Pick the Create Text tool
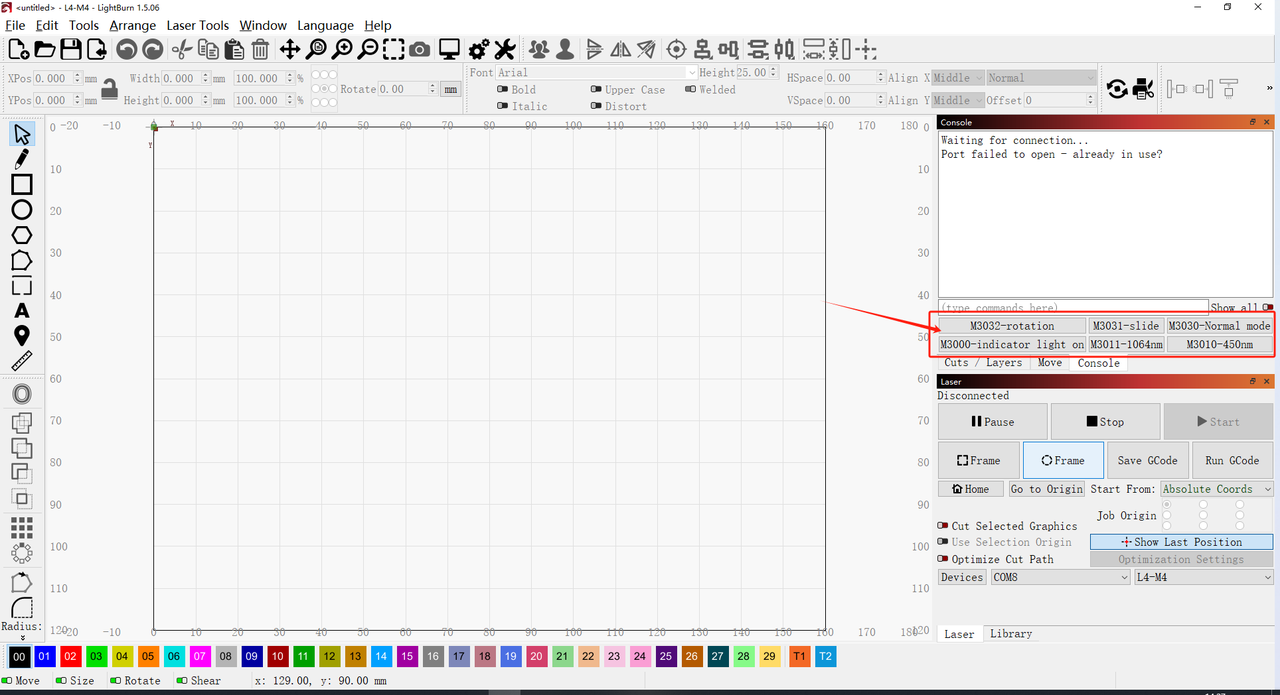The height and width of the screenshot is (695, 1280). click(x=21, y=311)
